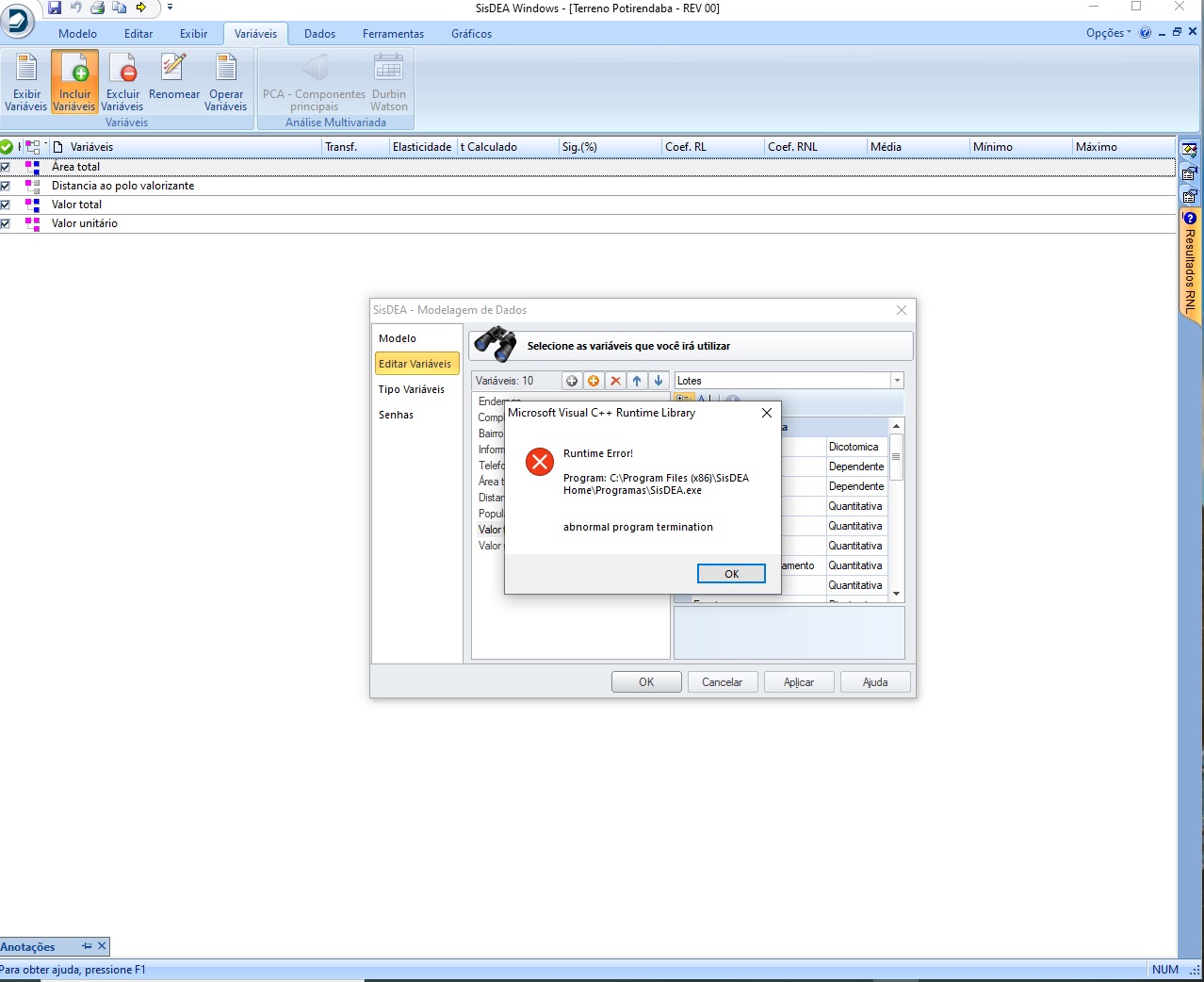This screenshot has height=982, width=1204.
Task: Open the Exibir ribbon tab
Action: coord(194,34)
